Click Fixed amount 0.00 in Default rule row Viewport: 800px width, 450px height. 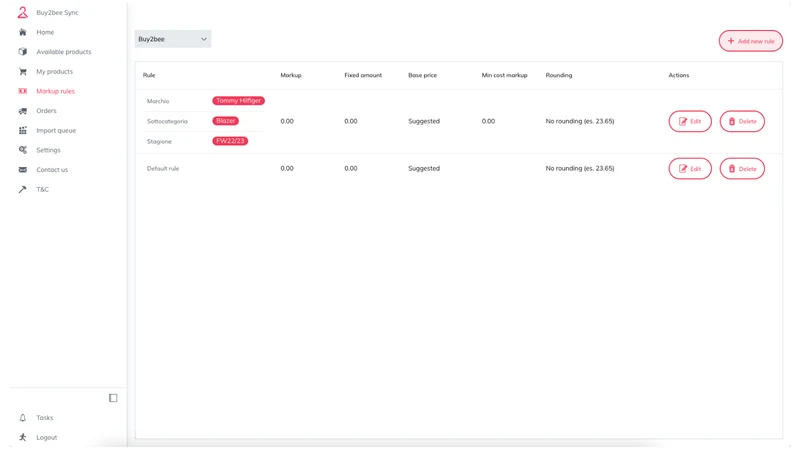[351, 168]
